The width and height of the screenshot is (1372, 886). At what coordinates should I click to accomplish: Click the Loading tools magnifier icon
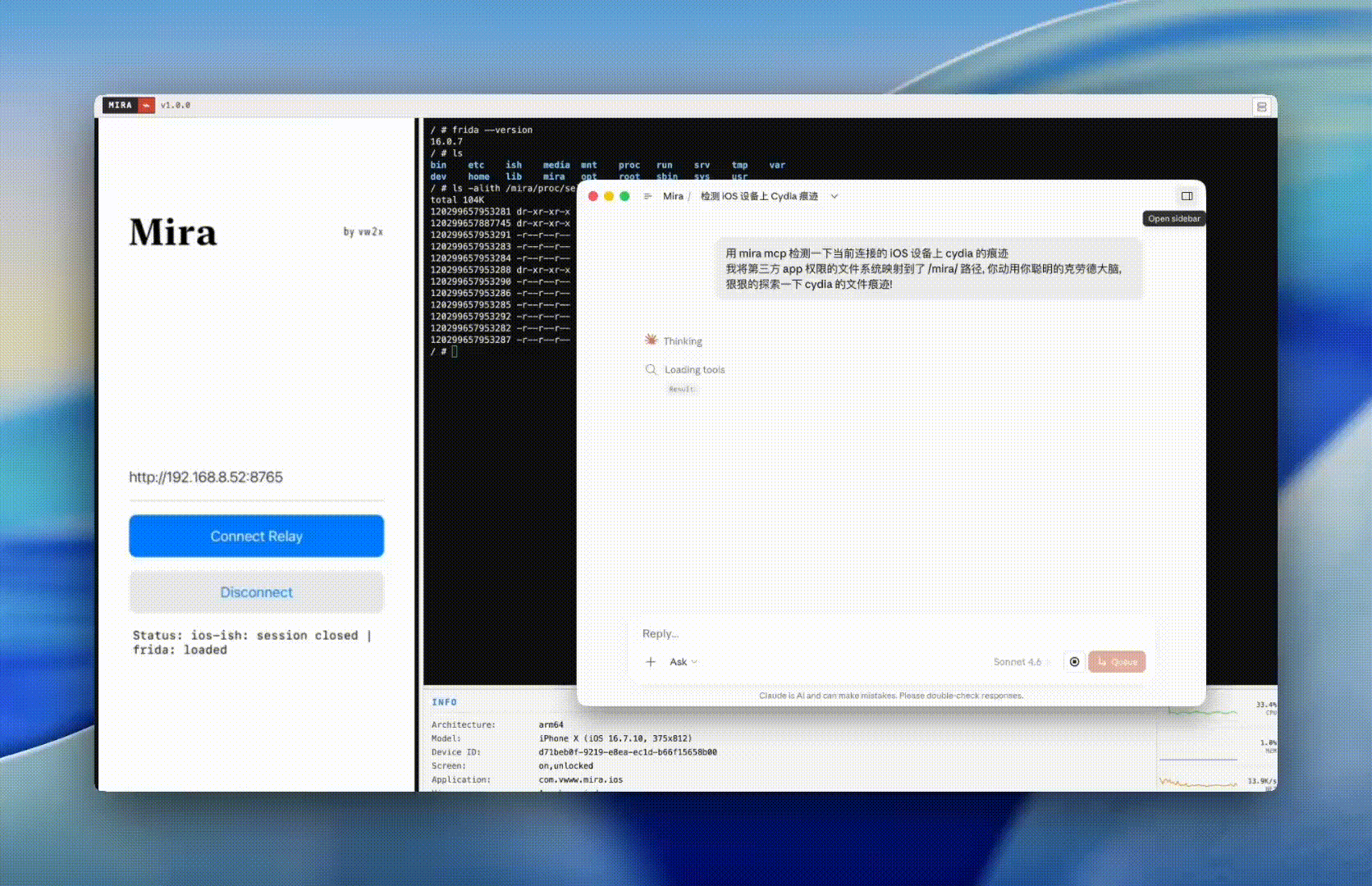[x=651, y=370]
